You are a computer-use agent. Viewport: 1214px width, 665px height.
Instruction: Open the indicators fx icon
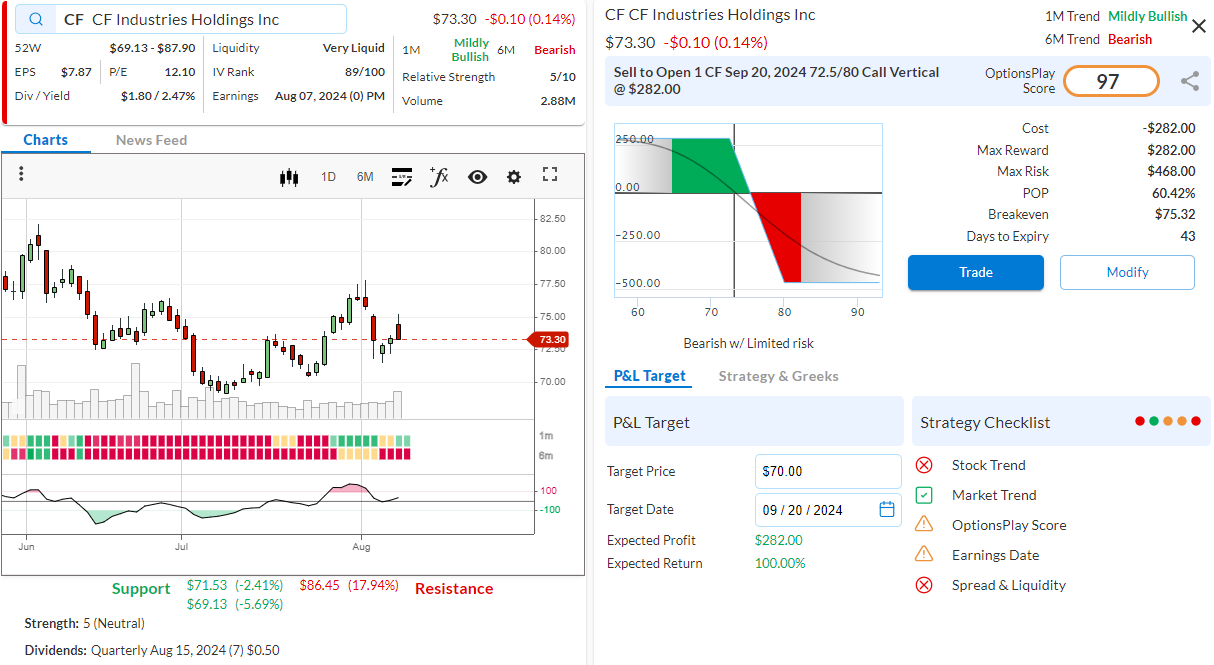point(438,177)
